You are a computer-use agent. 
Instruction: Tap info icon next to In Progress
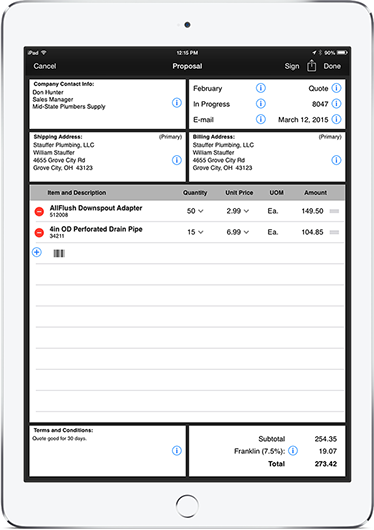(260, 103)
